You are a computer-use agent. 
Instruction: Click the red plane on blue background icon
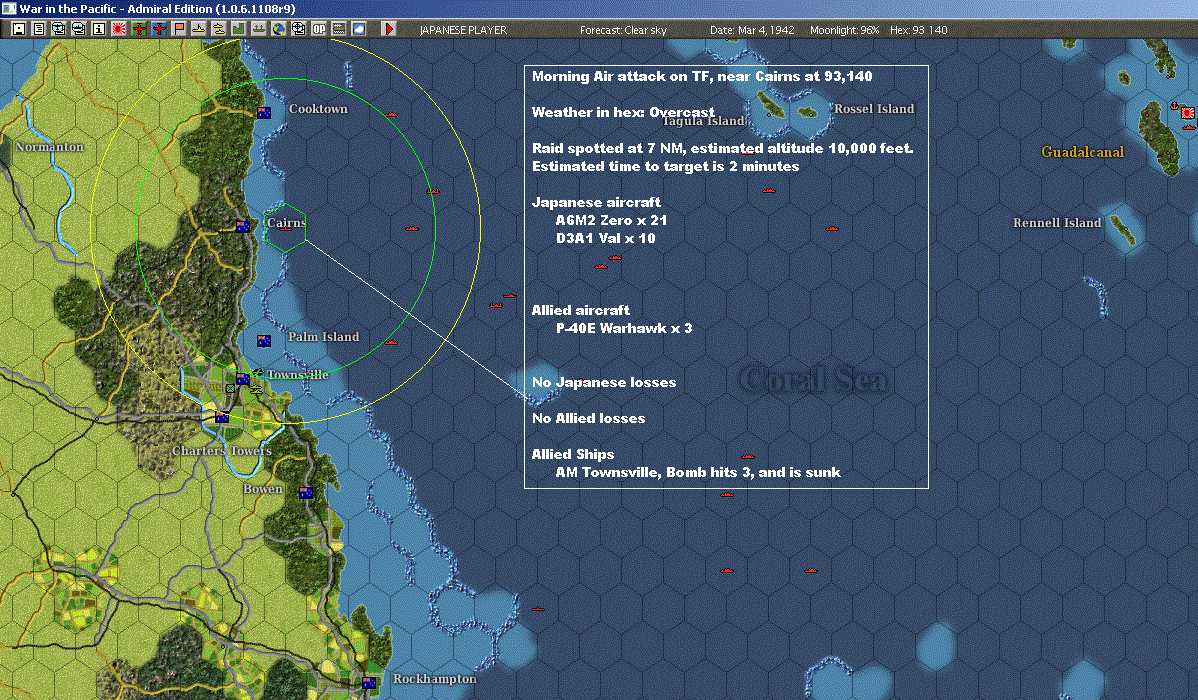coord(158,29)
